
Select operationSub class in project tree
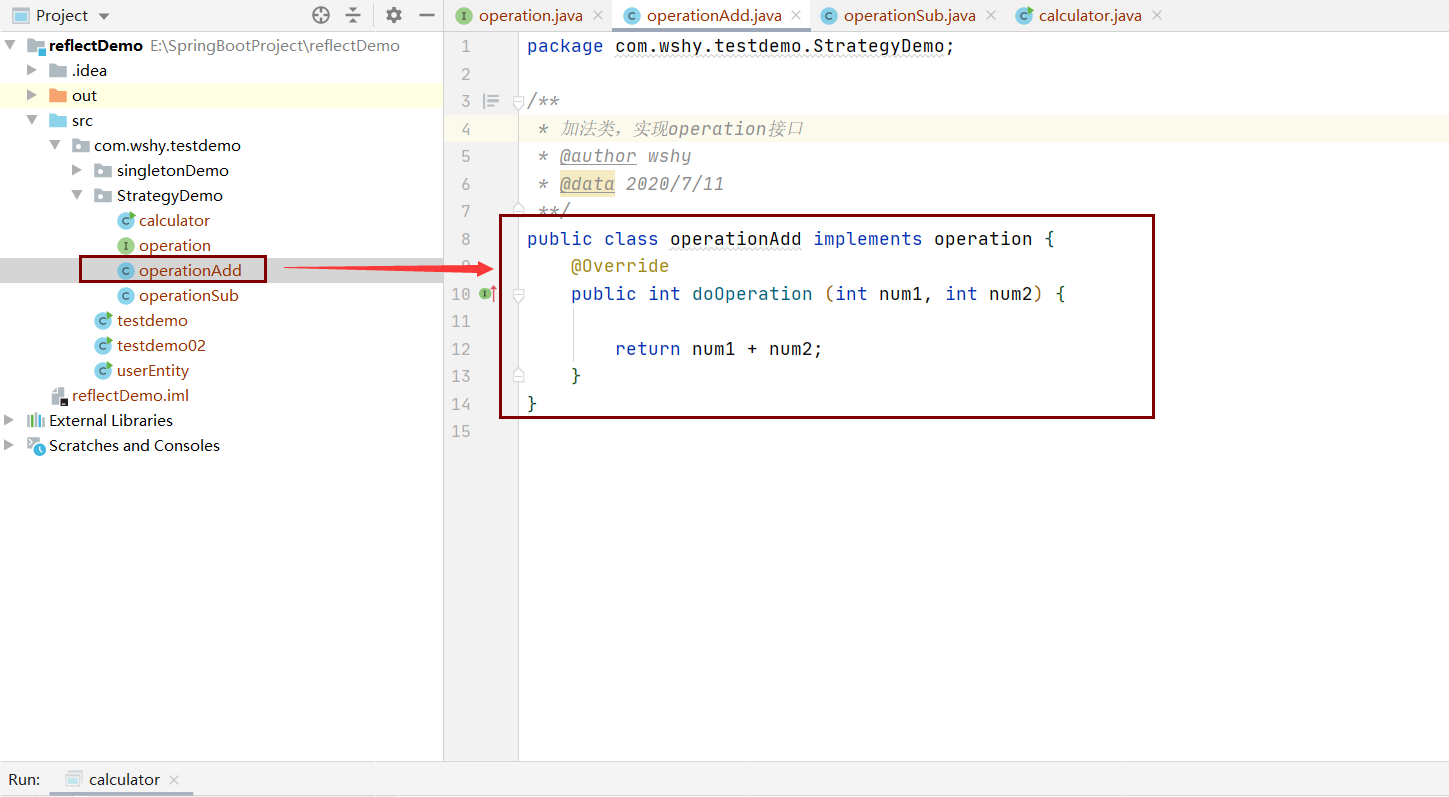[188, 295]
